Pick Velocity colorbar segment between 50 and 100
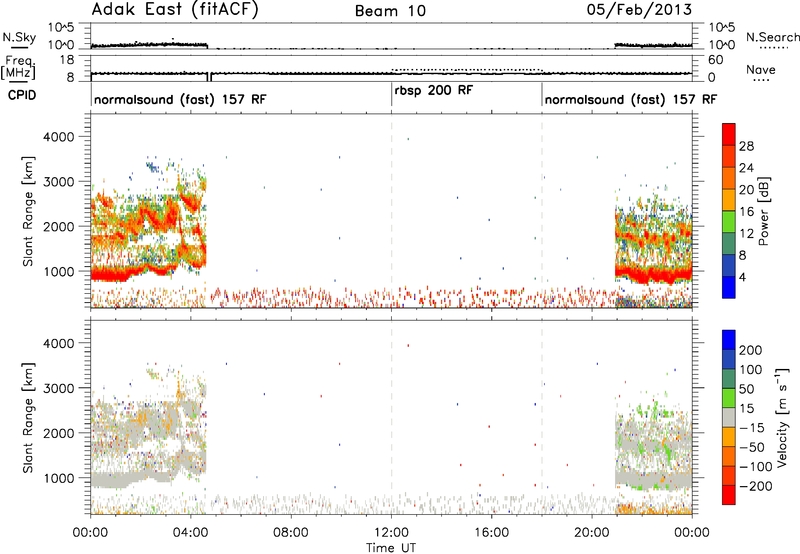Screen dimensions: 800x554 [729, 379]
